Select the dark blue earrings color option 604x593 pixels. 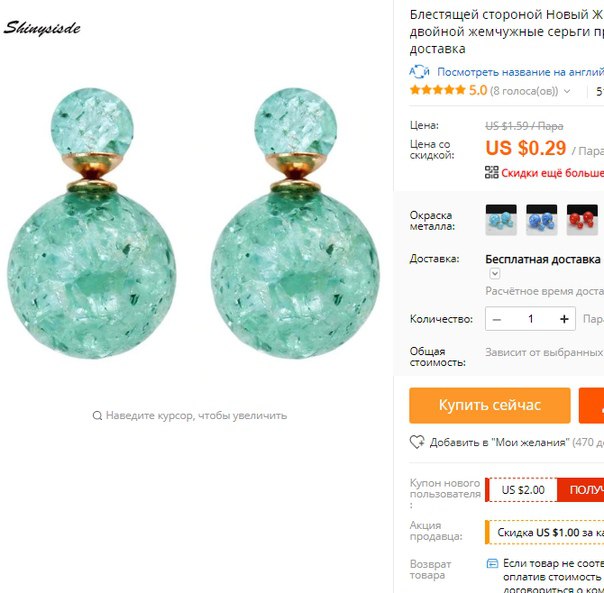coord(542,220)
